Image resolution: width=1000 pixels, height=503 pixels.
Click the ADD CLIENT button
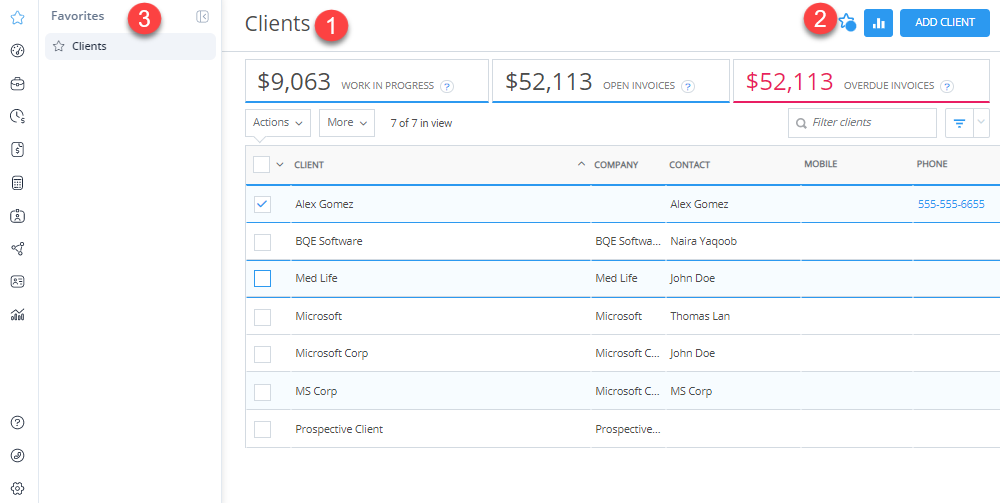(x=945, y=23)
